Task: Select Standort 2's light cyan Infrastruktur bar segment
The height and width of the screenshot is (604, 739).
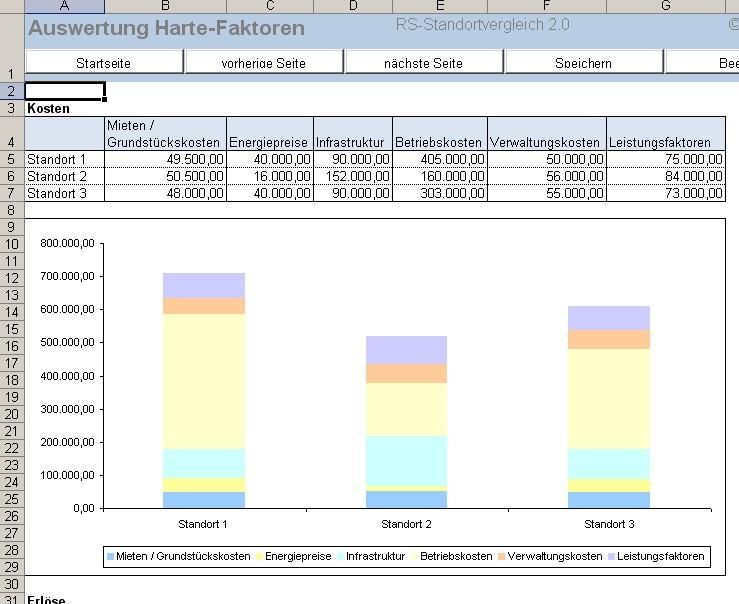Action: [406, 459]
